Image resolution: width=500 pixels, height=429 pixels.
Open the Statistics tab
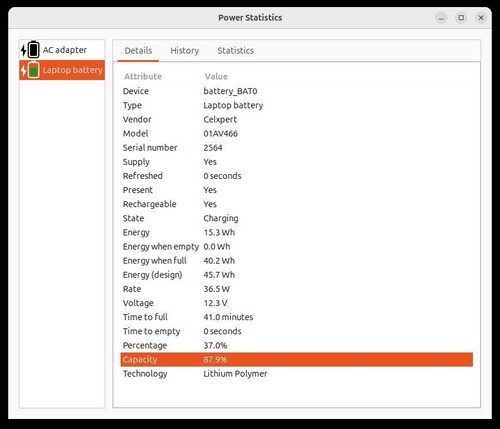235,51
